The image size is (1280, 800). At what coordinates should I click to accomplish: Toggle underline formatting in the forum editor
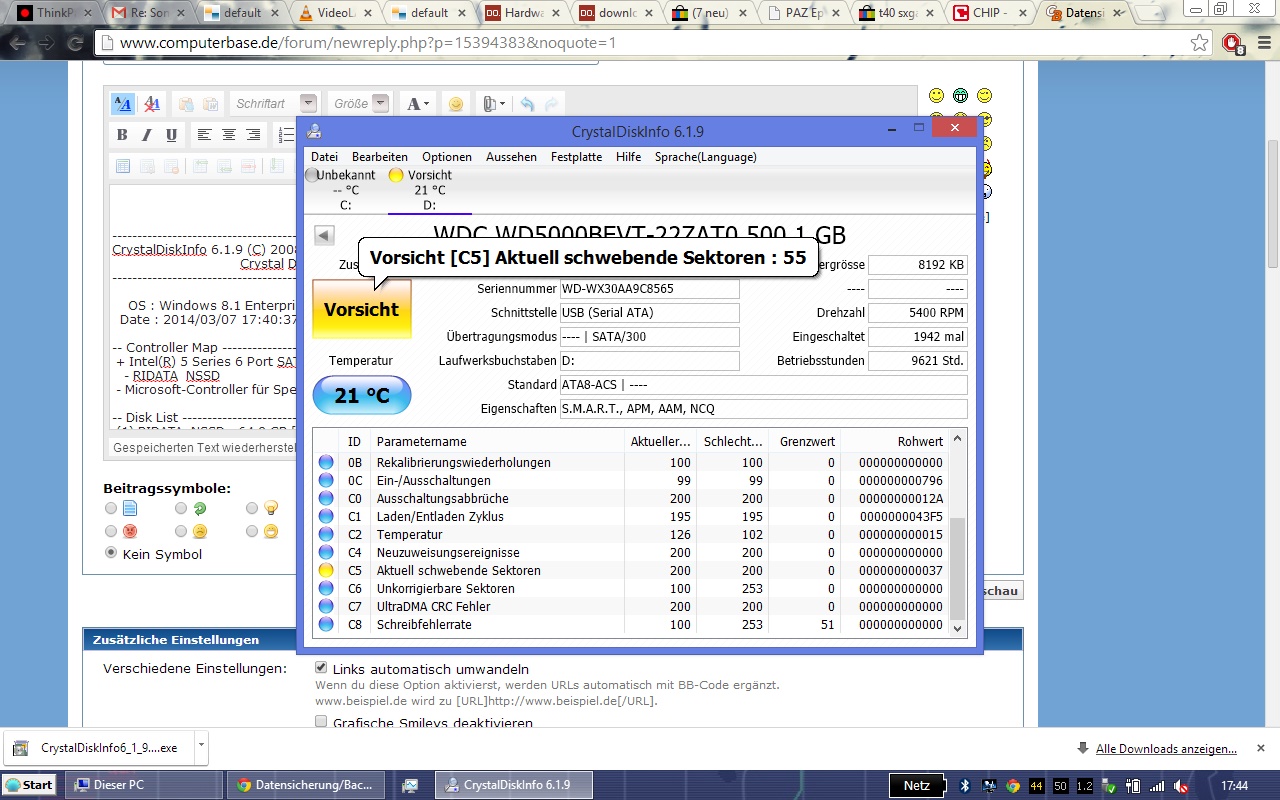[171, 135]
